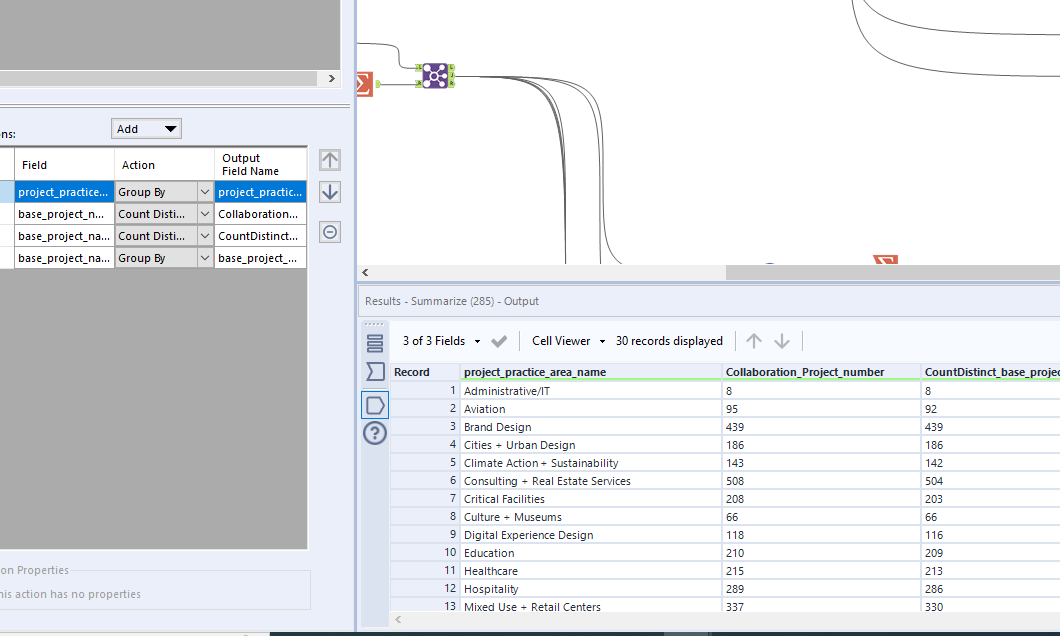Image resolution: width=1060 pixels, height=636 pixels.
Task: Open the Cell Viewer dropdown
Action: [x=567, y=340]
